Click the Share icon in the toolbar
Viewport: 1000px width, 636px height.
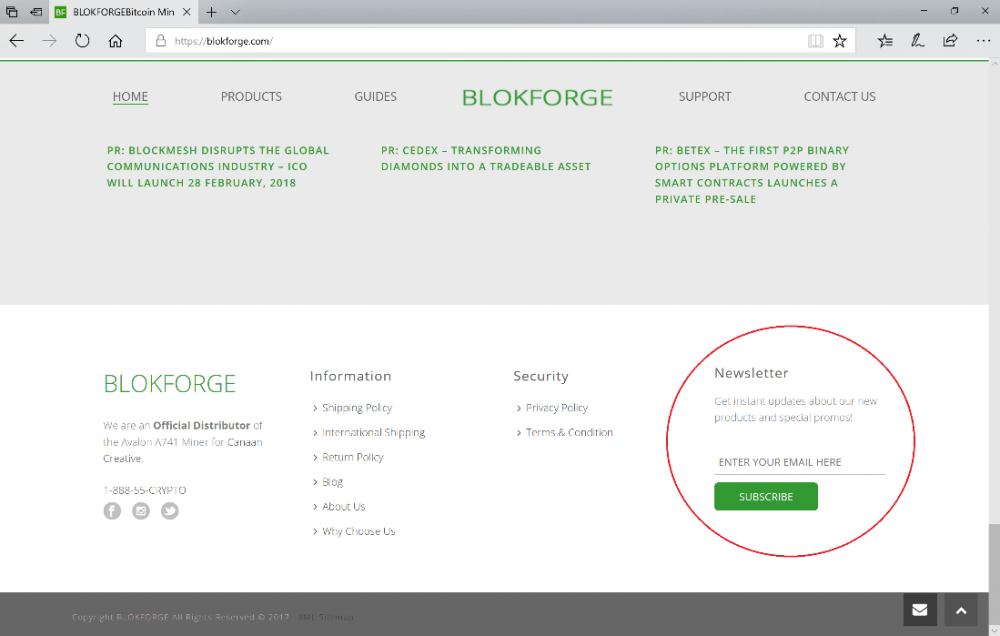(949, 40)
